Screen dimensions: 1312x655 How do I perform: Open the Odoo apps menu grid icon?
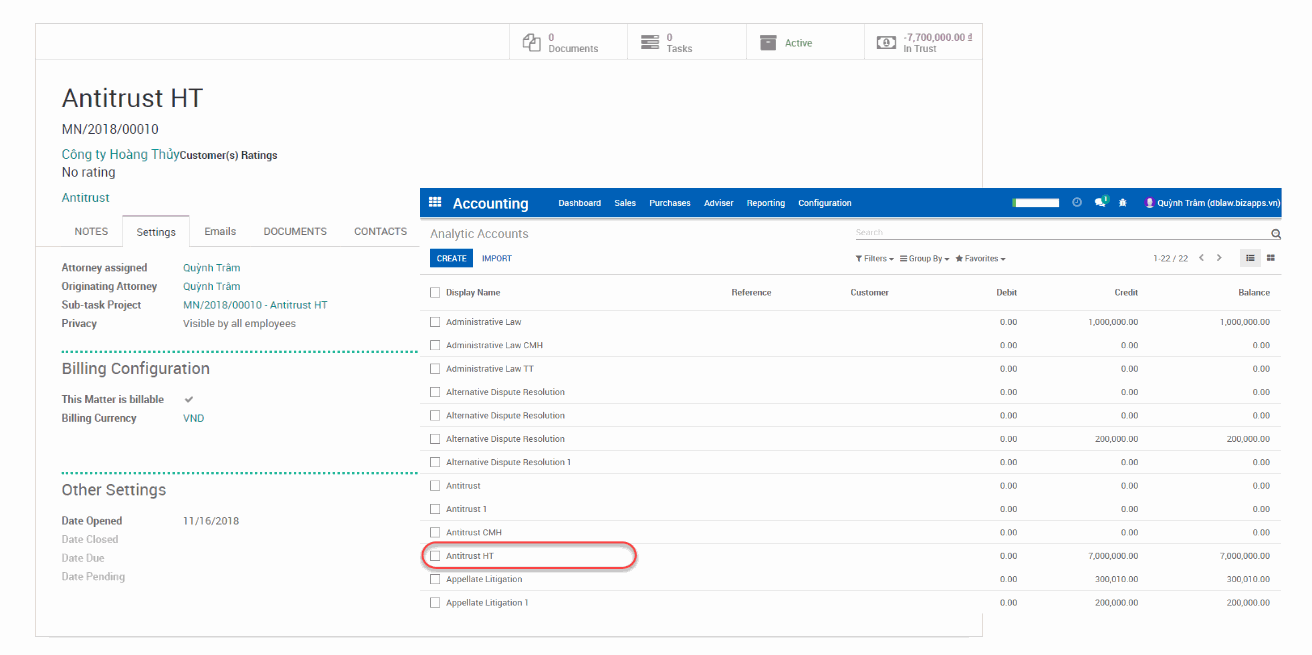coord(435,202)
